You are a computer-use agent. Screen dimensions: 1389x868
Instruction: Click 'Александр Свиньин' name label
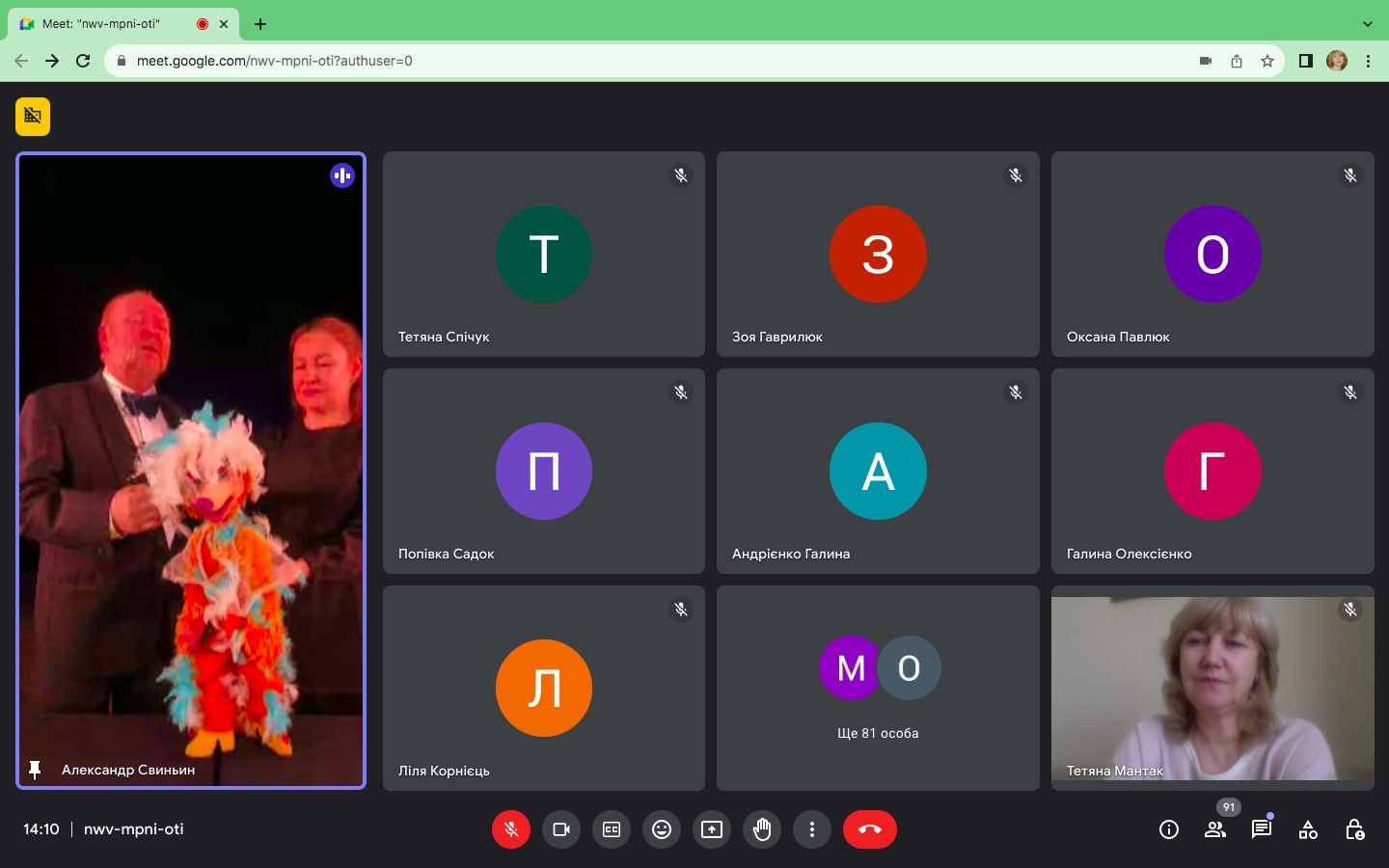[128, 770]
